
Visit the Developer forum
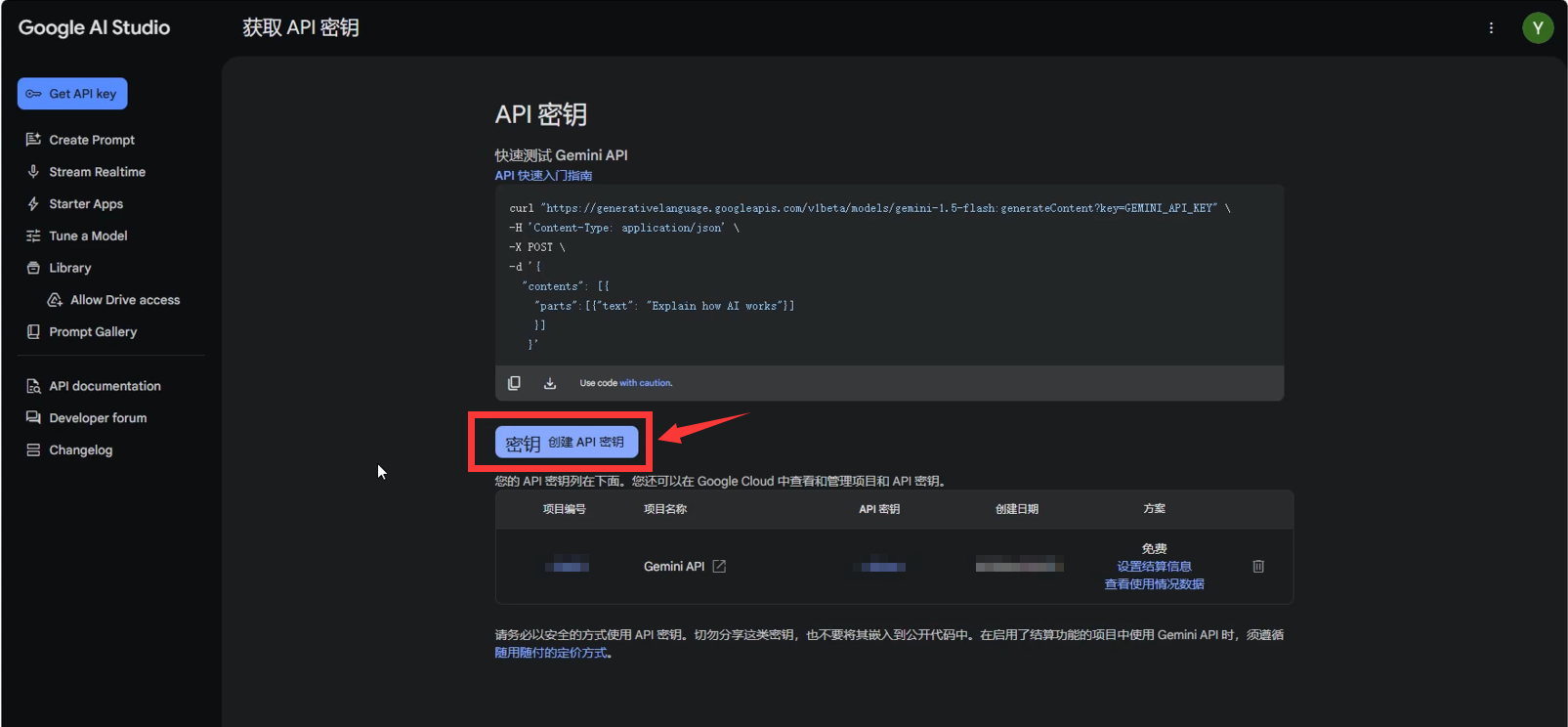point(98,418)
